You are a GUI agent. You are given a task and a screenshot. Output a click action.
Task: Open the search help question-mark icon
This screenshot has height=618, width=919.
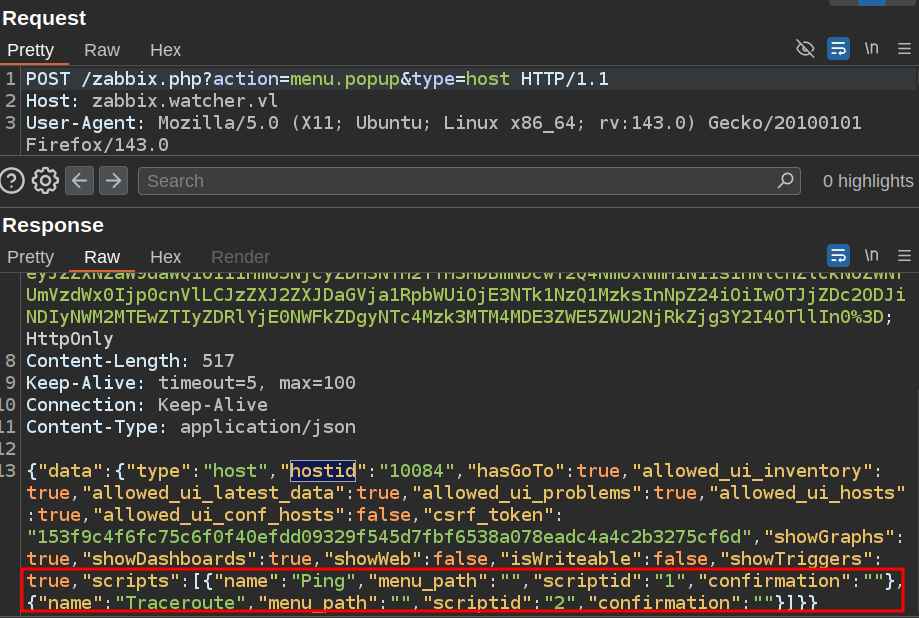click(12, 181)
